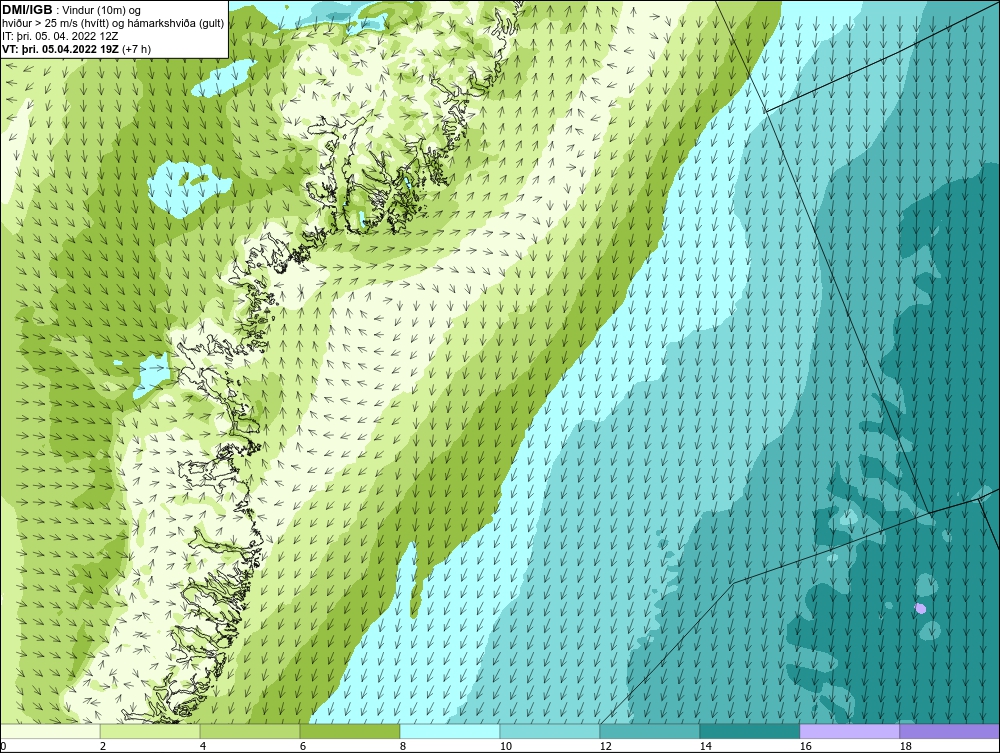
Task: Click the 'hviður > 25 m/s (hvítt)' description line
Action: 113,24
